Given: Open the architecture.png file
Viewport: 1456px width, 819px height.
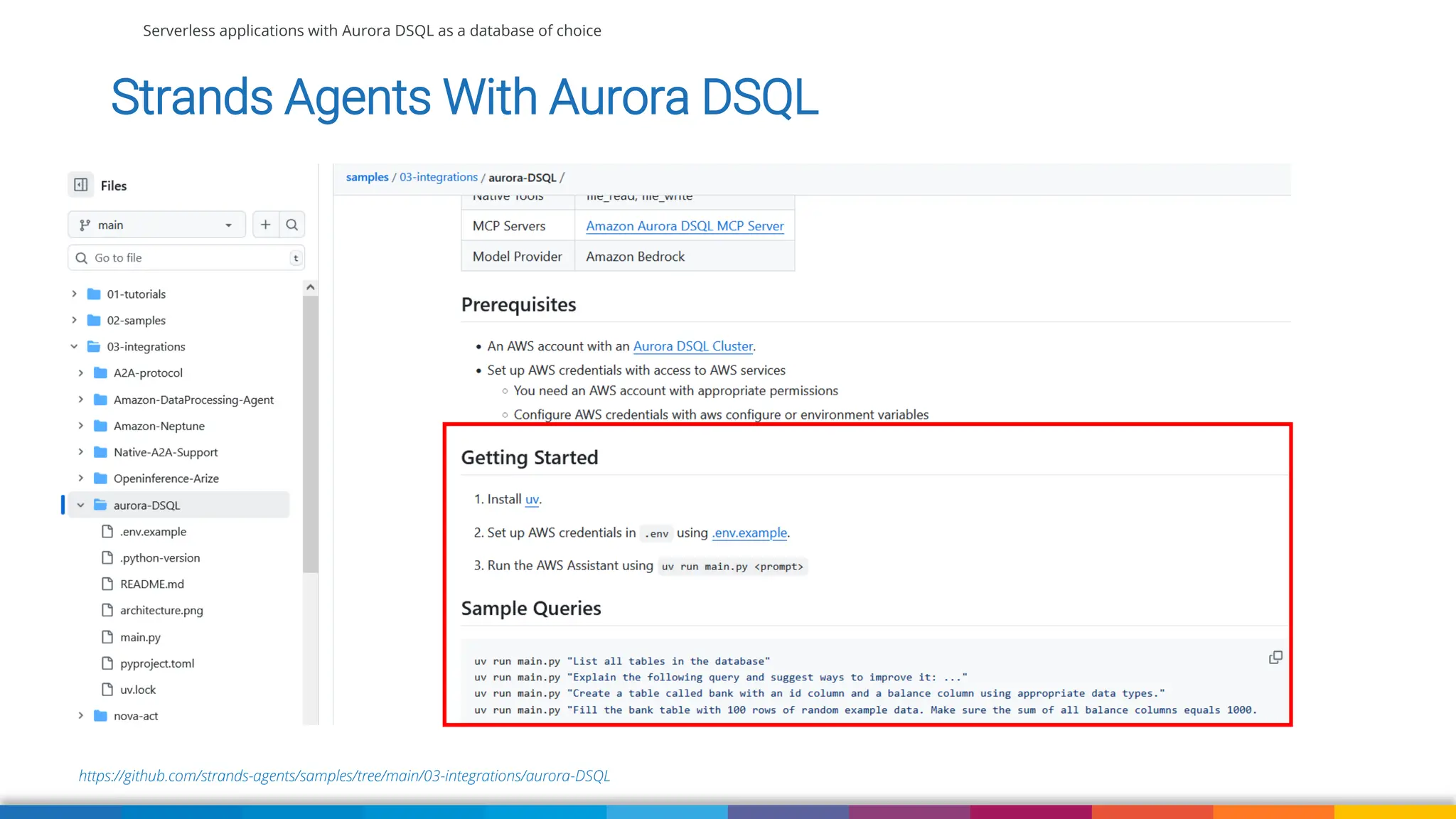Looking at the screenshot, I should pyautogui.click(x=161, y=611).
